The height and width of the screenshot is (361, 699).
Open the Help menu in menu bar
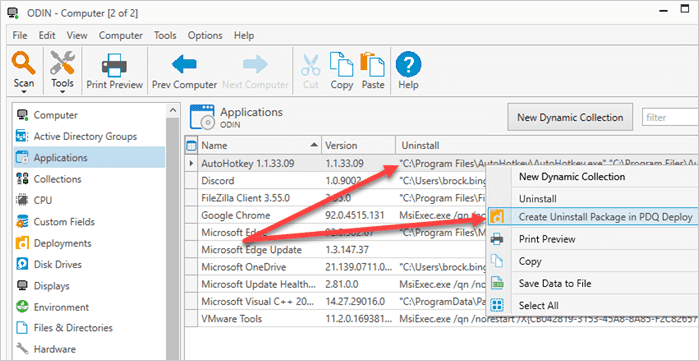(244, 36)
